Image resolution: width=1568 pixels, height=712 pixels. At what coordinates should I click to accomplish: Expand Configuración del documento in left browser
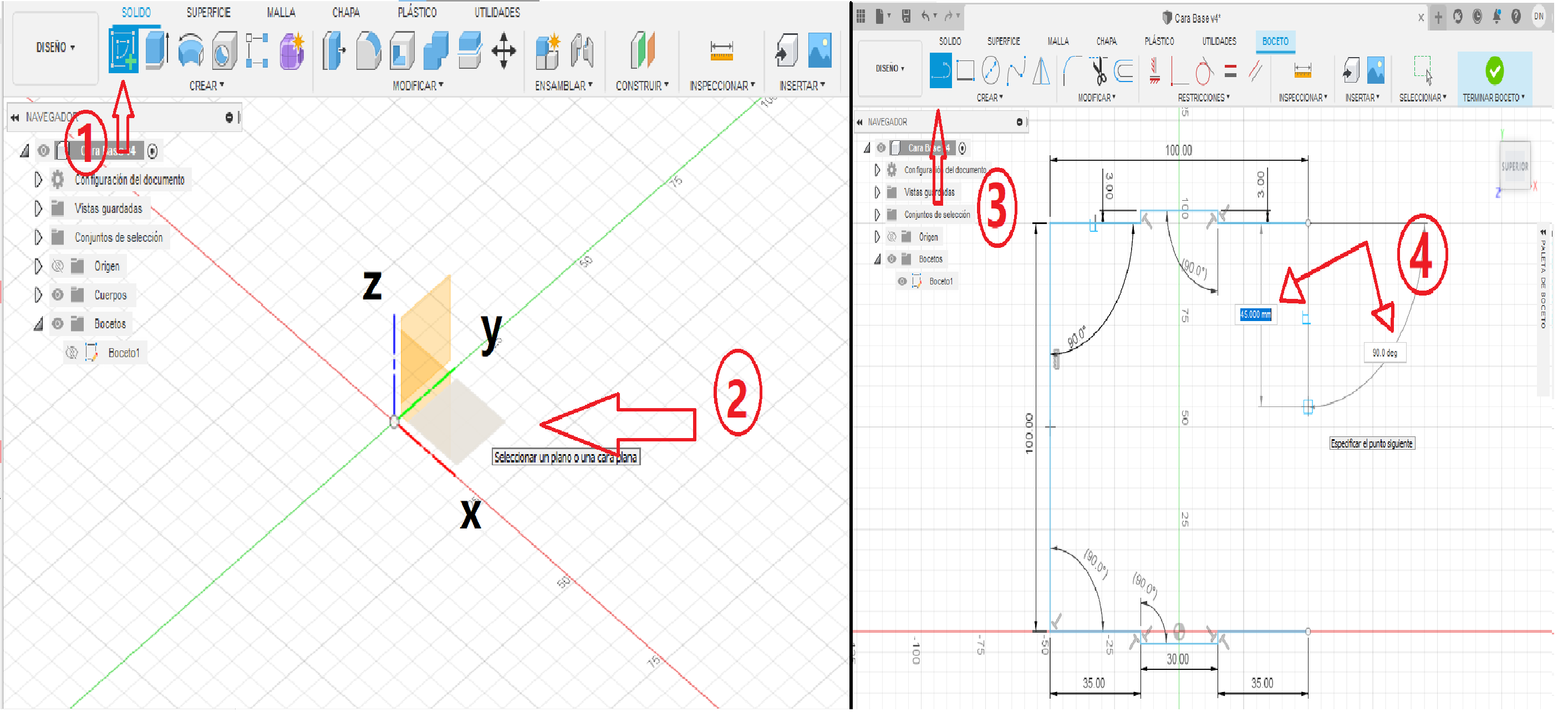point(38,180)
